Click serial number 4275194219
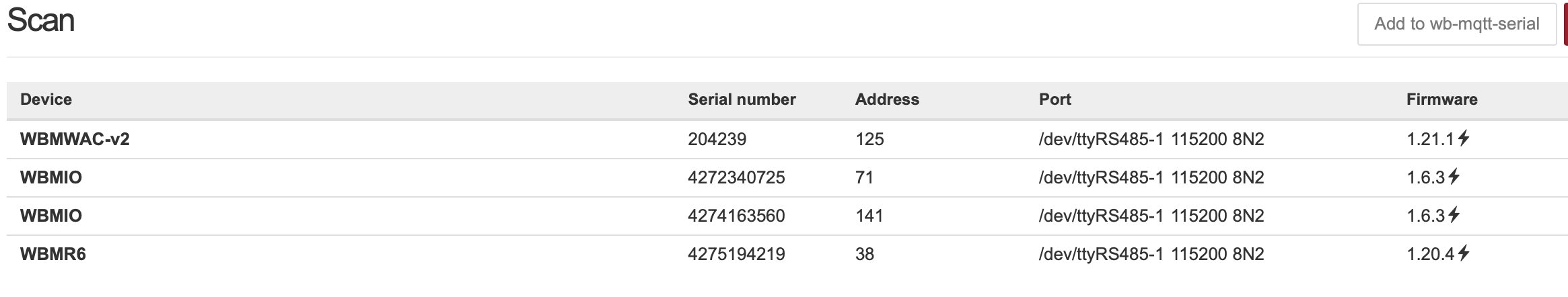The width and height of the screenshot is (1568, 297). point(736,255)
